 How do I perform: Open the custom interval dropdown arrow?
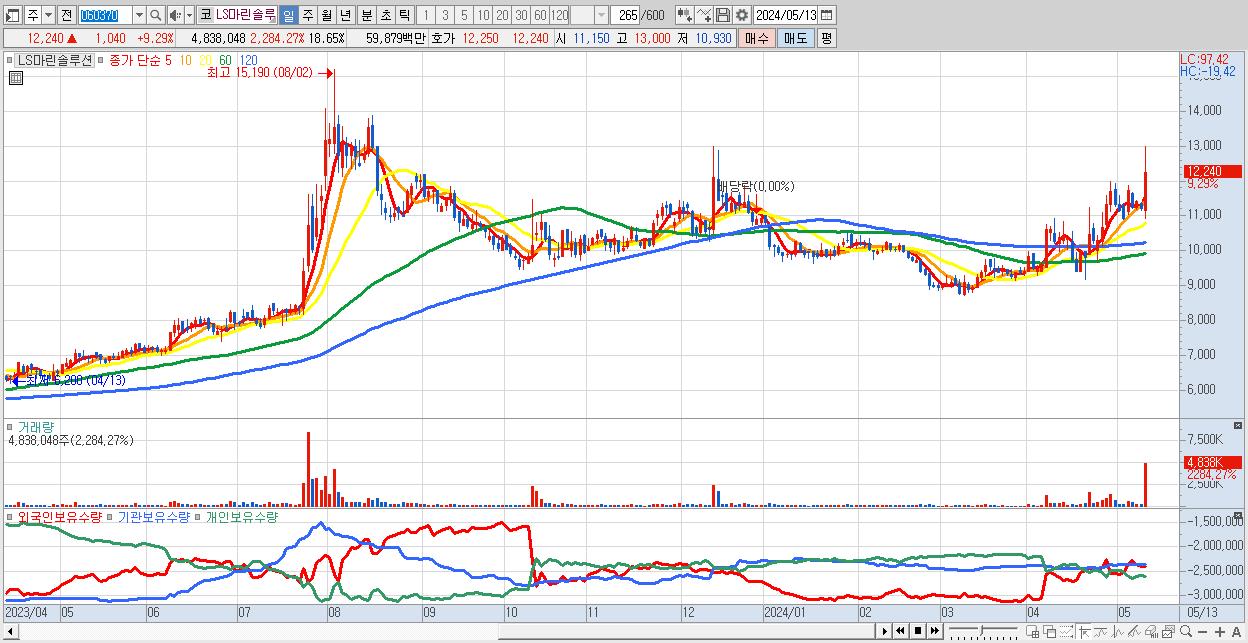tap(601, 16)
